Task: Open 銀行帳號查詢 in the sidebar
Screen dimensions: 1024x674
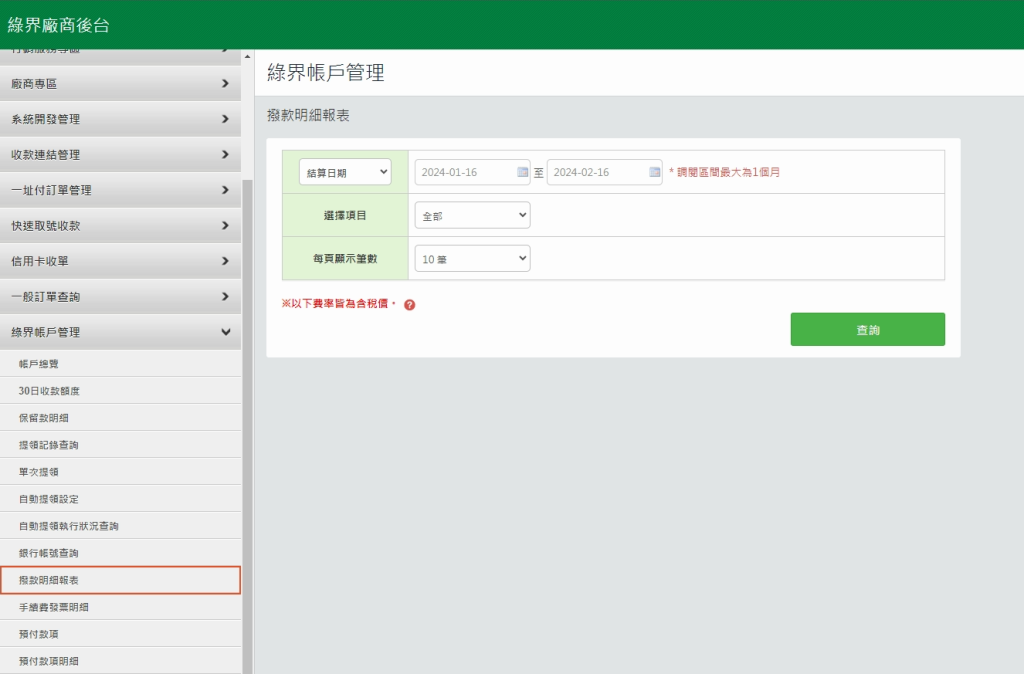Action: (x=120, y=553)
